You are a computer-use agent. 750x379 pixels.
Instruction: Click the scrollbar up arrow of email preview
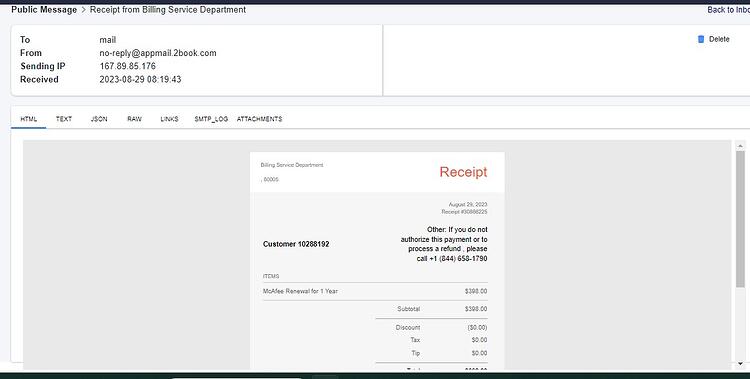click(x=740, y=145)
